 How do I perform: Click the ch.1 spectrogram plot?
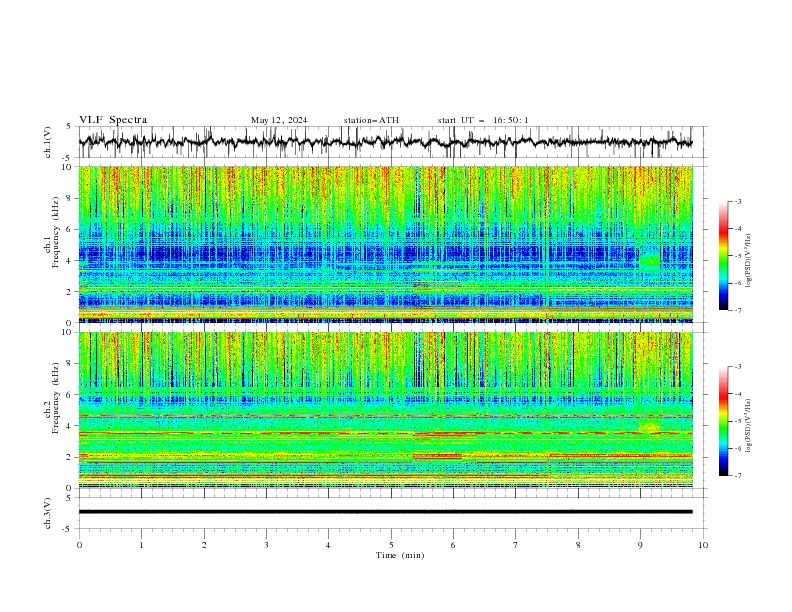click(386, 244)
